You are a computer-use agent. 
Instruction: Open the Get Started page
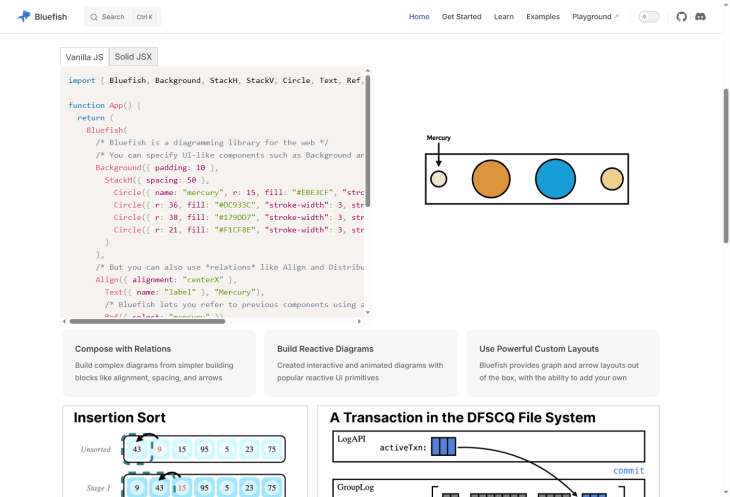(x=461, y=17)
